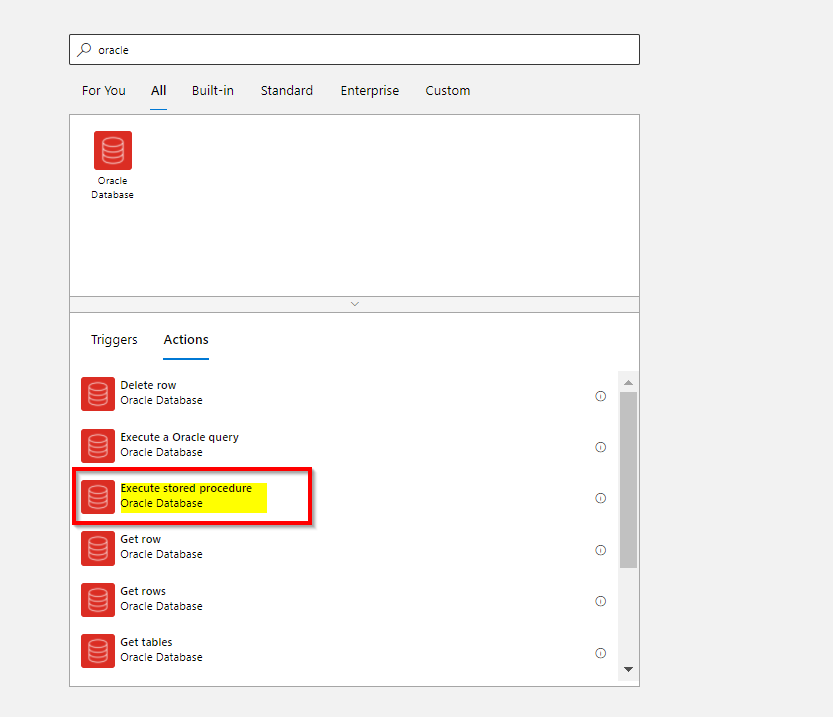Click the actions list scroll up arrow

[x=628, y=382]
